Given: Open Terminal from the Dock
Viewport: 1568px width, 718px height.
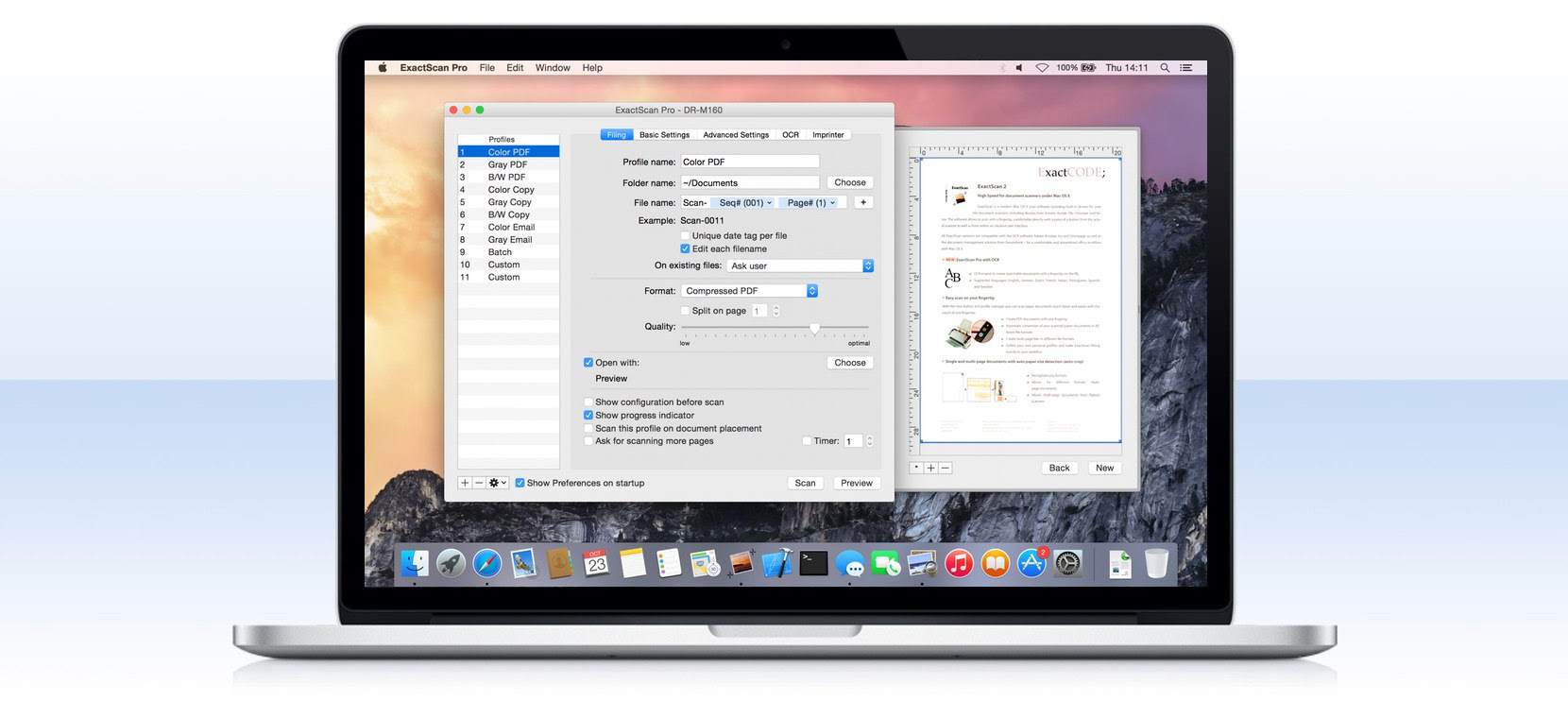Looking at the screenshot, I should point(813,564).
